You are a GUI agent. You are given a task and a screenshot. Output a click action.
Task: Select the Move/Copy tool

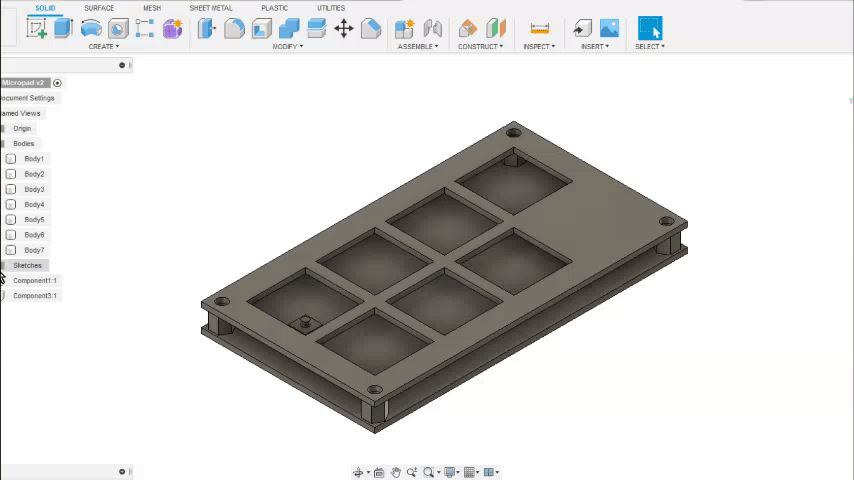[x=343, y=29]
